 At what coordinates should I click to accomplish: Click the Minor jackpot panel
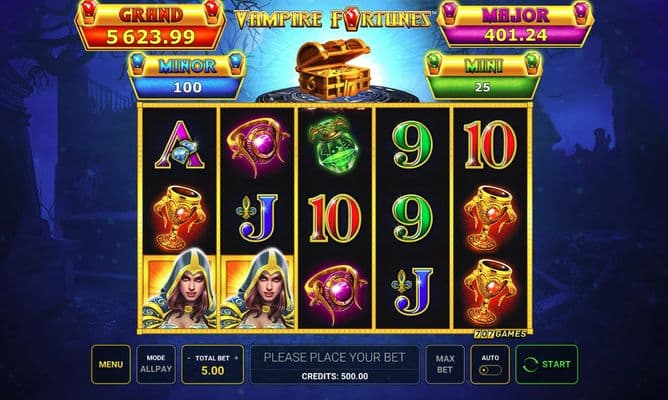[187, 76]
